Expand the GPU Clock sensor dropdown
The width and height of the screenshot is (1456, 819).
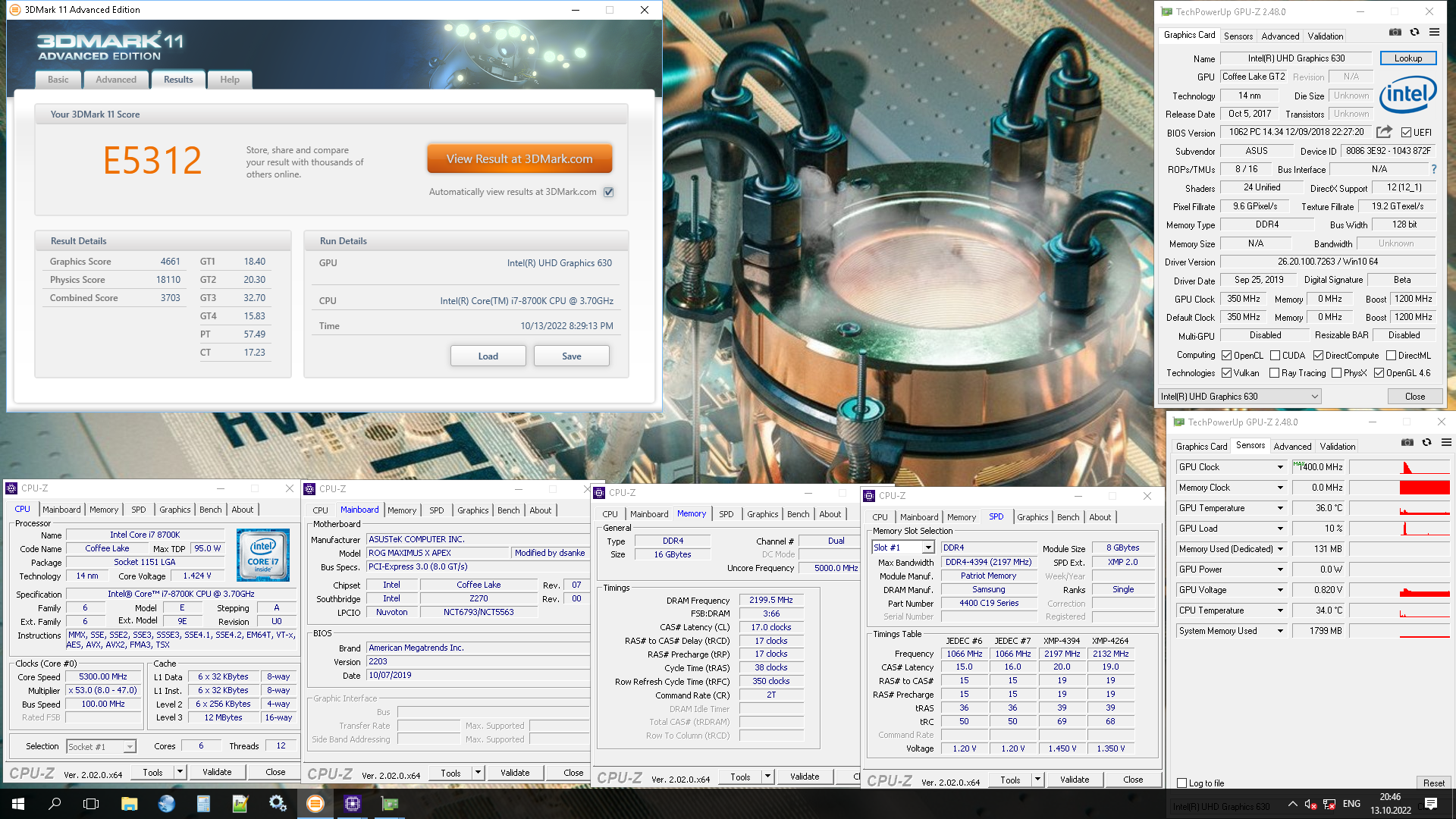1280,467
